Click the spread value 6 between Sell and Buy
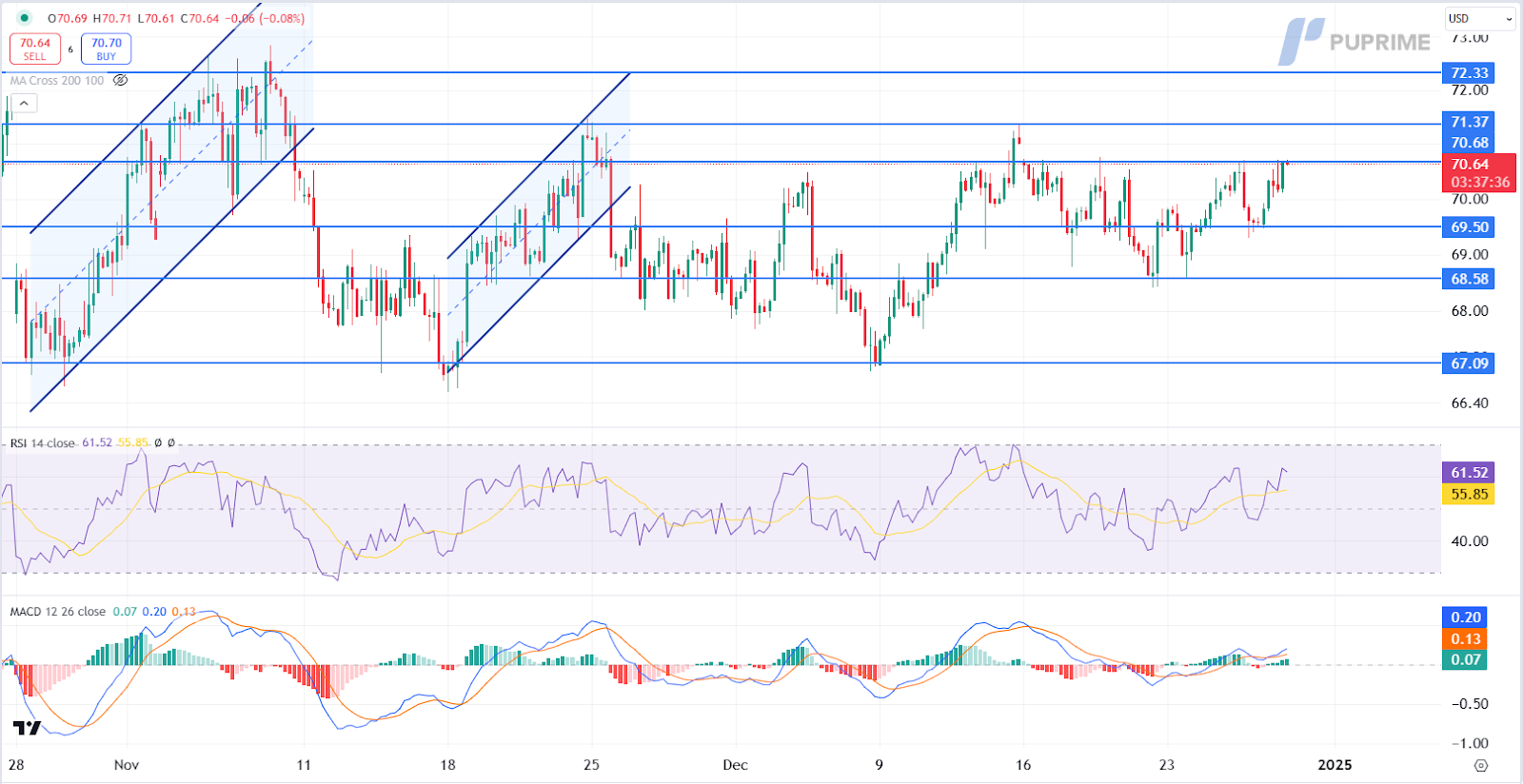 [x=70, y=49]
